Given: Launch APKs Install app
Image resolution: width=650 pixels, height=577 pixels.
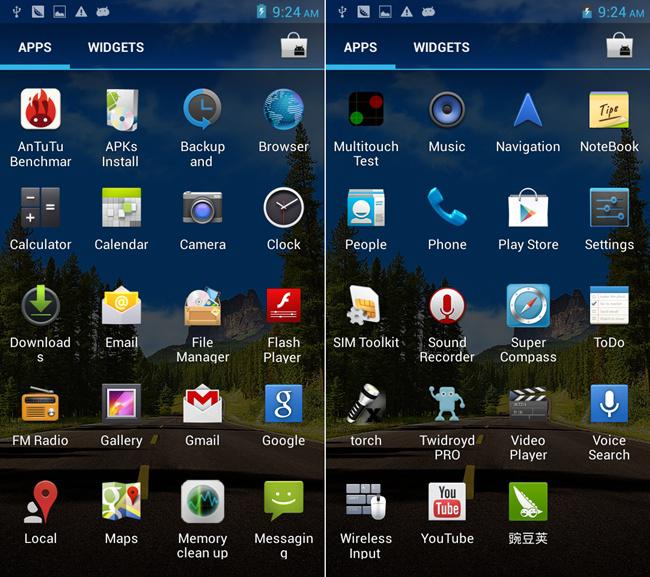Looking at the screenshot, I should 121,109.
